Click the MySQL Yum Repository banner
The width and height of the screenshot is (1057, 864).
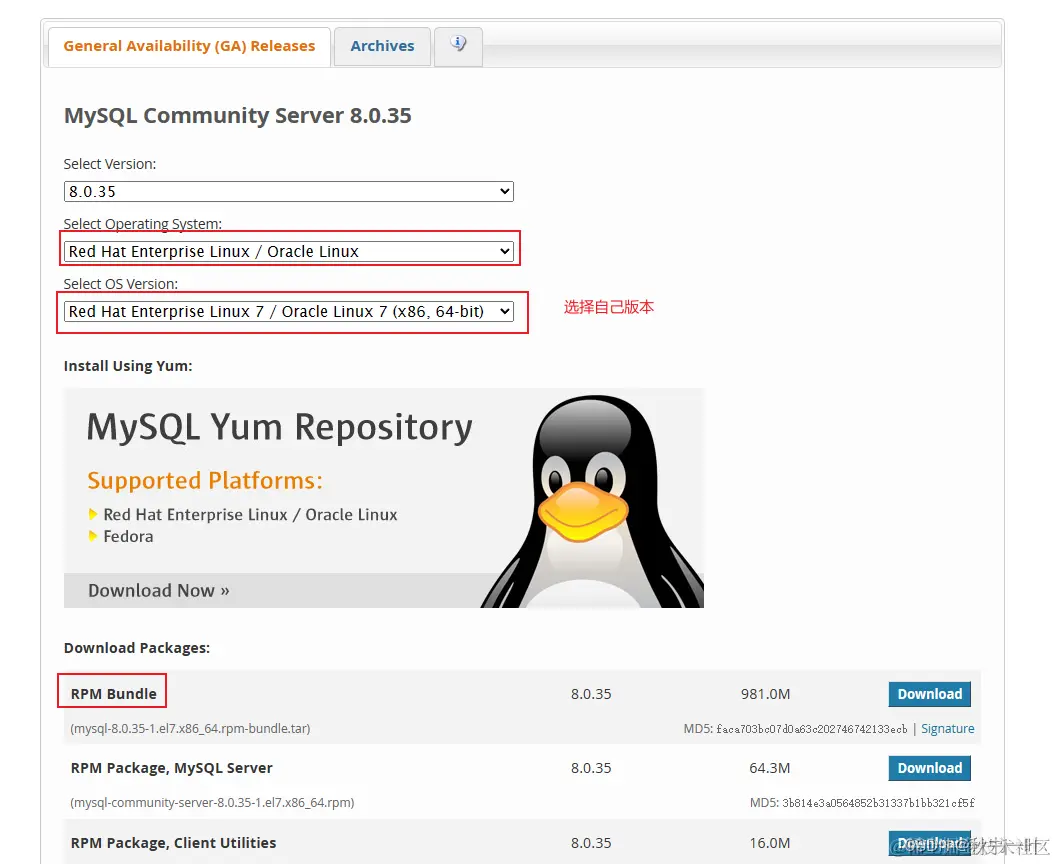pos(384,498)
